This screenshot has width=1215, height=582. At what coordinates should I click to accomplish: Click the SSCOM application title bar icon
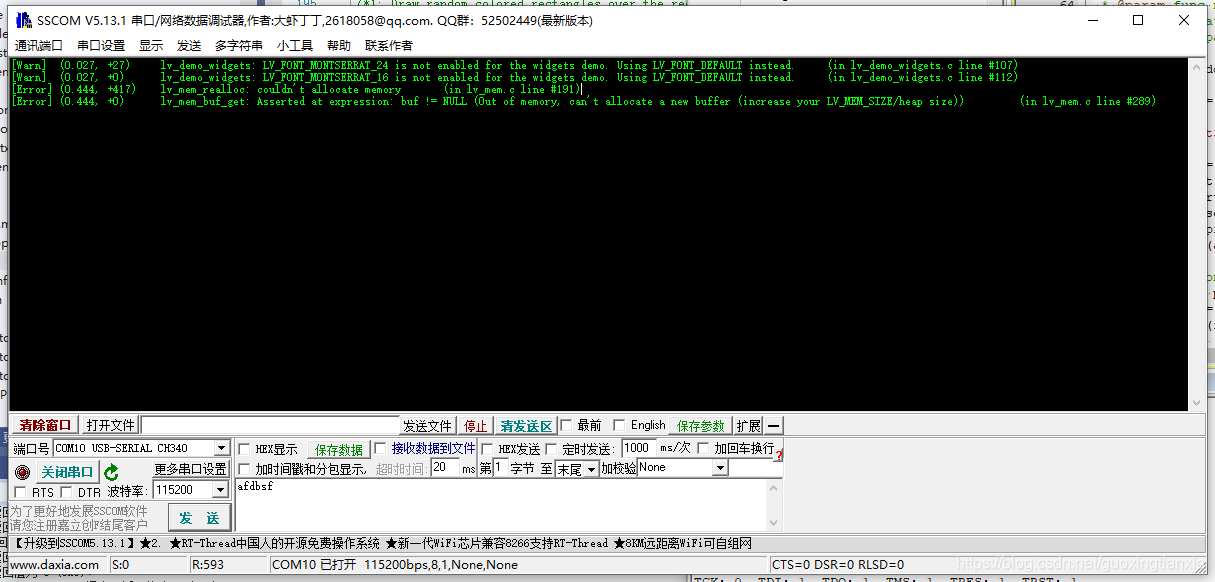click(22, 20)
